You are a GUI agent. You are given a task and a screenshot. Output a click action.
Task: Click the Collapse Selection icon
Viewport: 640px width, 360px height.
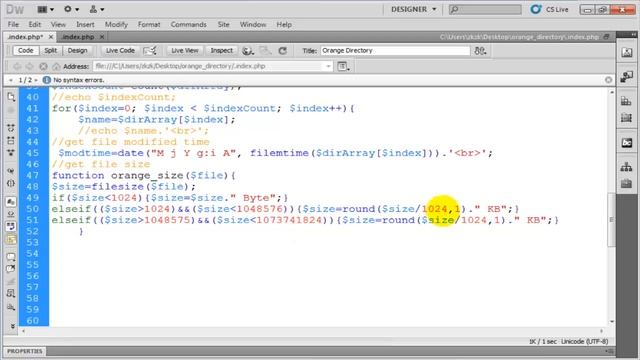[11, 140]
